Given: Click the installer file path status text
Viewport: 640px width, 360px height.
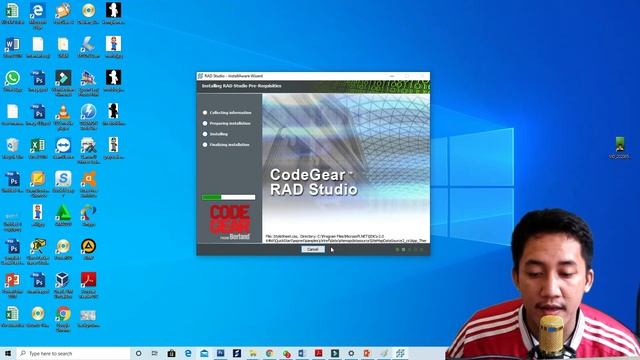Looking at the screenshot, I should pyautogui.click(x=346, y=238).
